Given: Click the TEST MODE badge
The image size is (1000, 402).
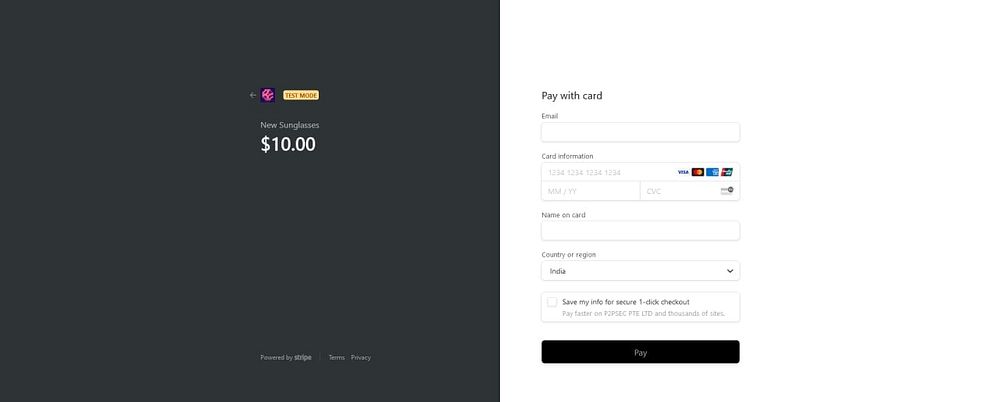Looking at the screenshot, I should click(x=301, y=95).
